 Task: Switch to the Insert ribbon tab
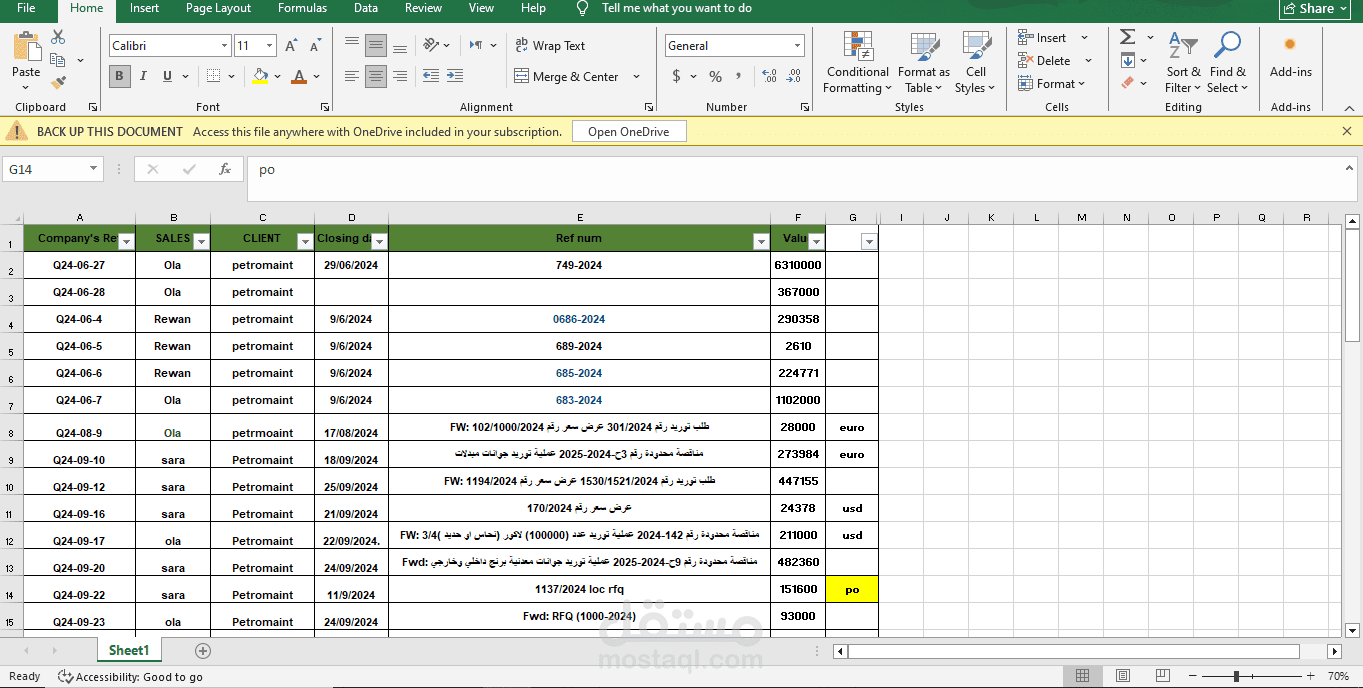tap(144, 8)
